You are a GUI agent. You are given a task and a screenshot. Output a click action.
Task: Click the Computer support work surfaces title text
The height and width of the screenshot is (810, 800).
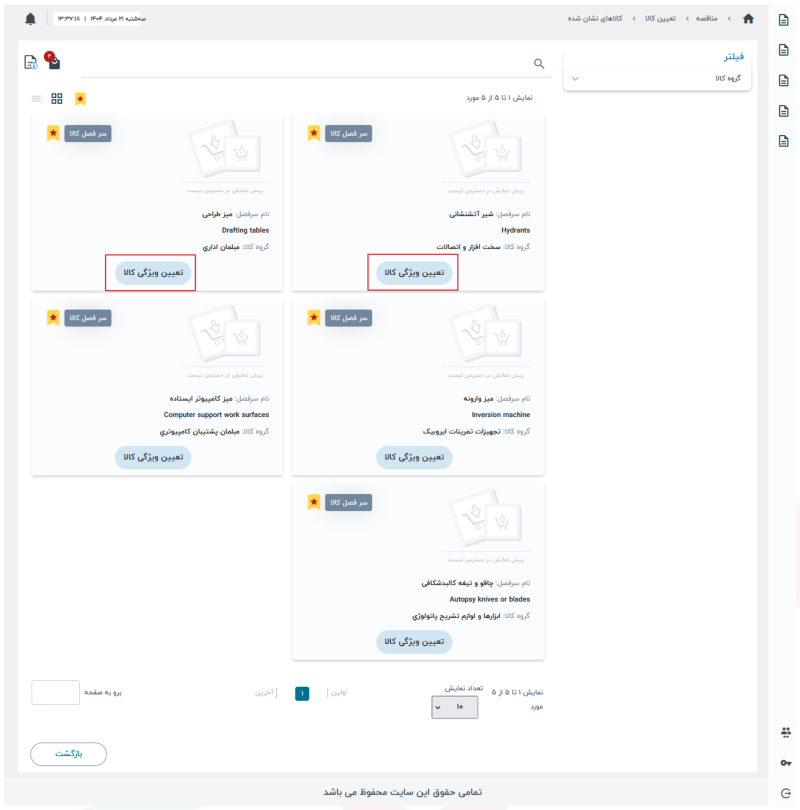216,415
